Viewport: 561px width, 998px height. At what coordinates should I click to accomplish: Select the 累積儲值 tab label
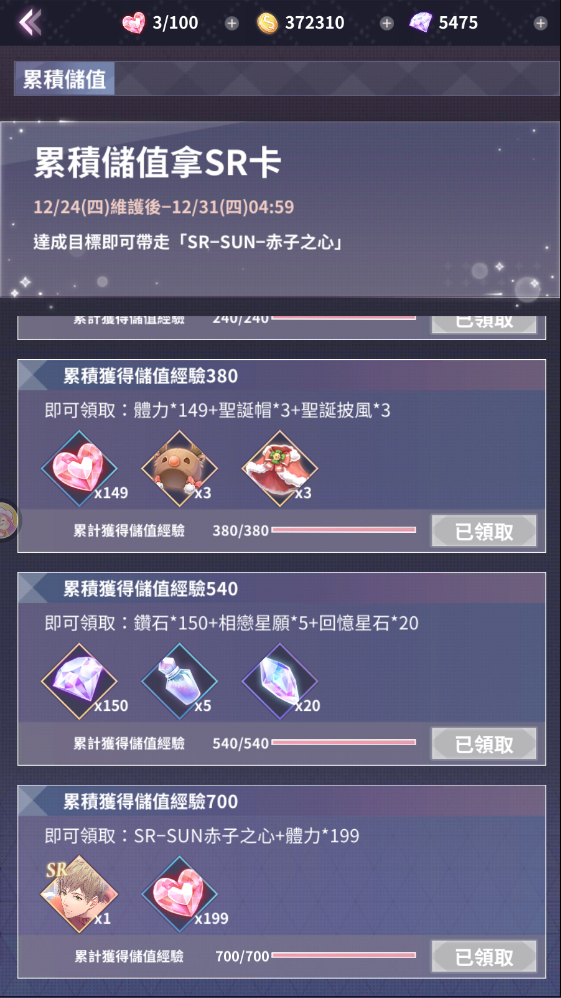click(x=64, y=79)
